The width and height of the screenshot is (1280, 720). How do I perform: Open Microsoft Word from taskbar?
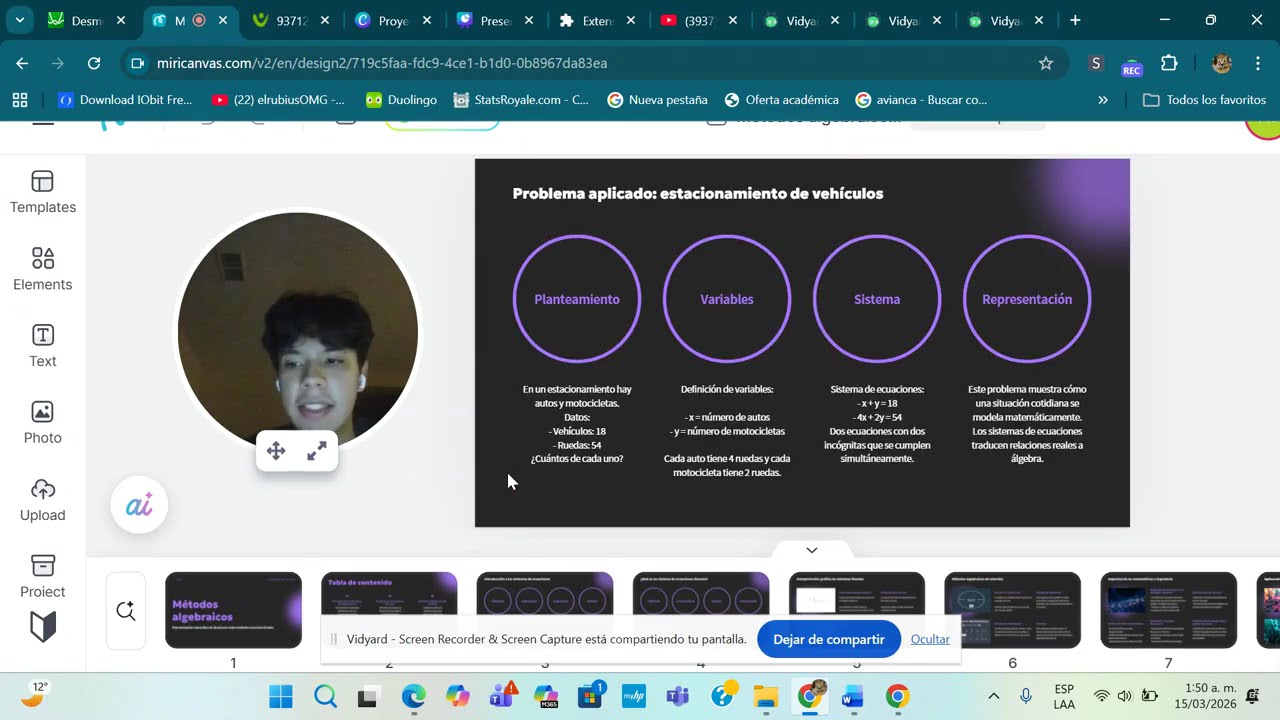point(852,696)
